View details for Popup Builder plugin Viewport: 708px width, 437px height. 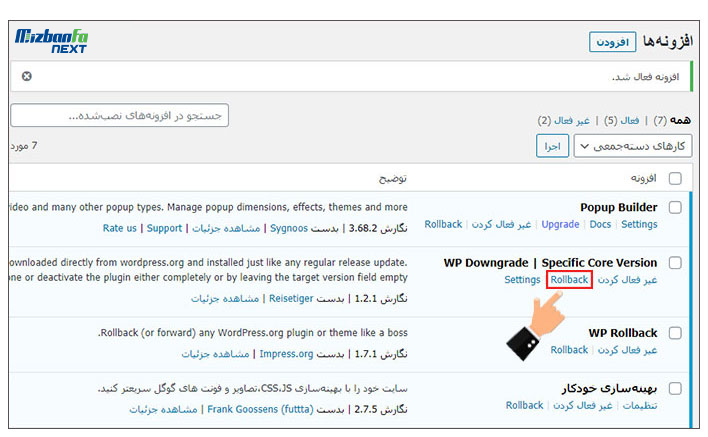[x=226, y=228]
